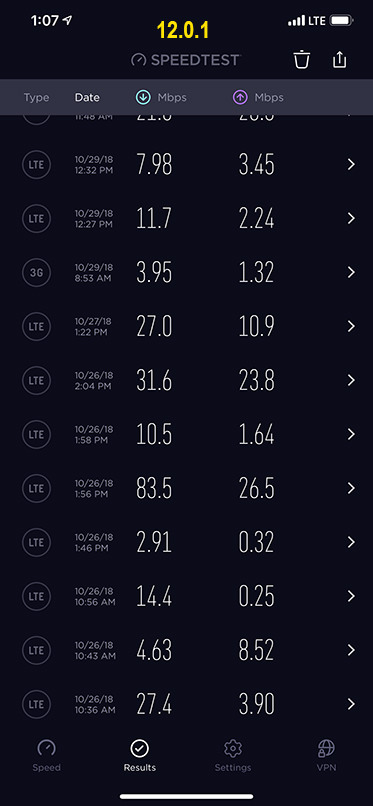Viewport: 373px width, 806px height.
Task: Click LTE badge on 10/27/18 result
Action: [36, 326]
